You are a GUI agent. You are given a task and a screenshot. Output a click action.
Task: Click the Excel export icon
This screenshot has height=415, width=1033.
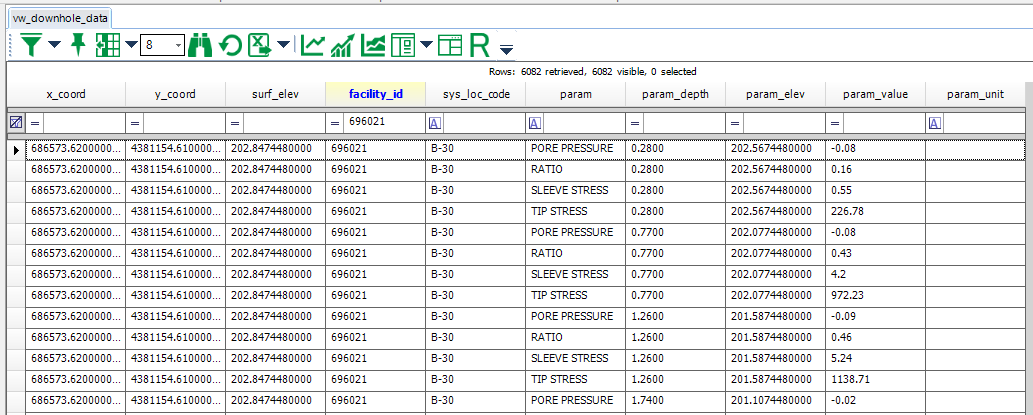pyautogui.click(x=260, y=44)
